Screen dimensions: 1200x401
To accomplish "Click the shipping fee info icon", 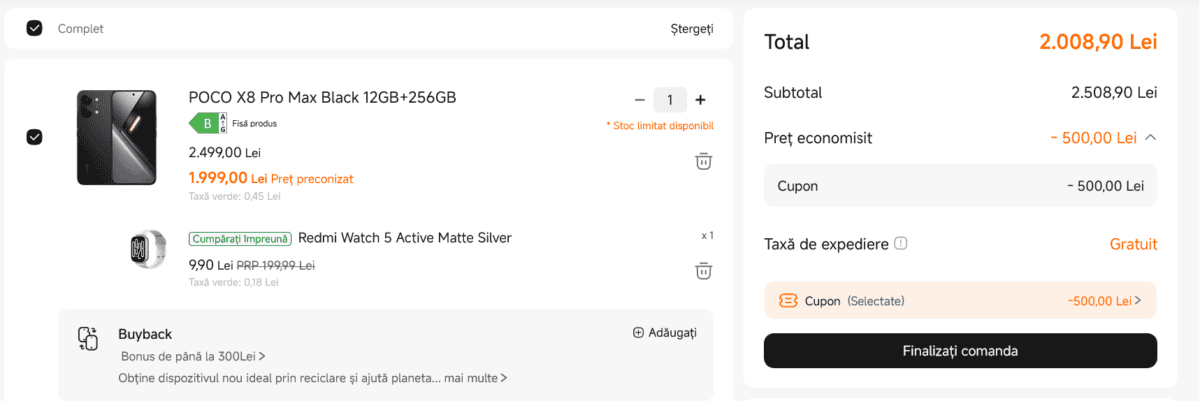I will [x=901, y=243].
